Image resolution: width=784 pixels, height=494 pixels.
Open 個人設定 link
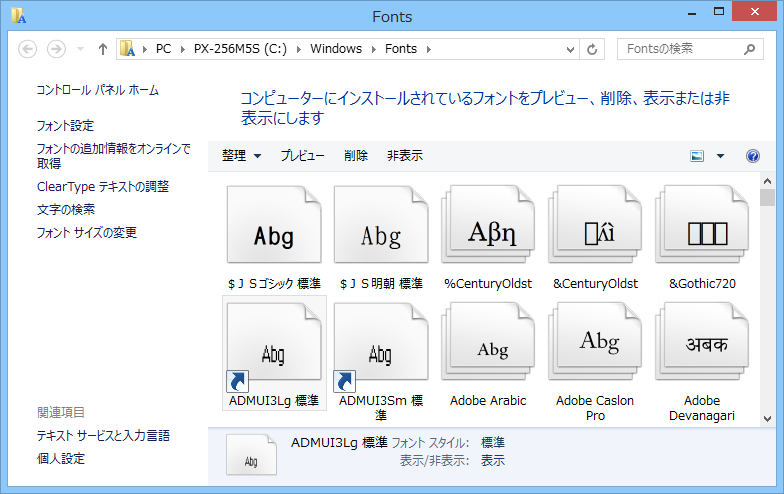[61, 458]
